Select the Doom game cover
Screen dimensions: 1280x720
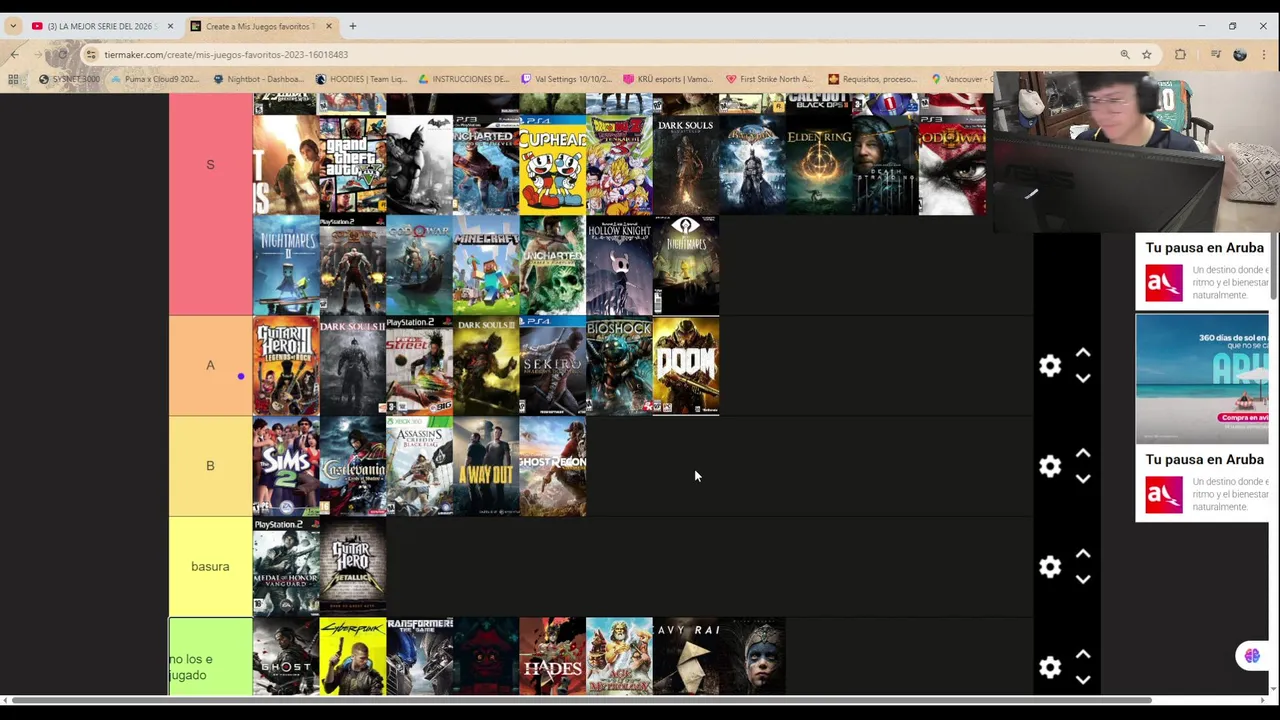[x=686, y=366]
